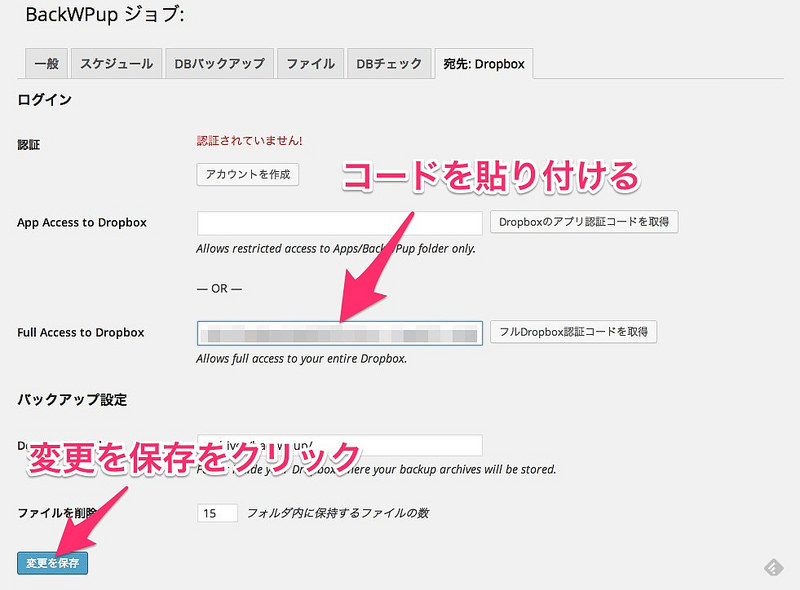Viewport: 800px width, 590px height.
Task: Switch to the 一般 tab
Action: (x=46, y=64)
